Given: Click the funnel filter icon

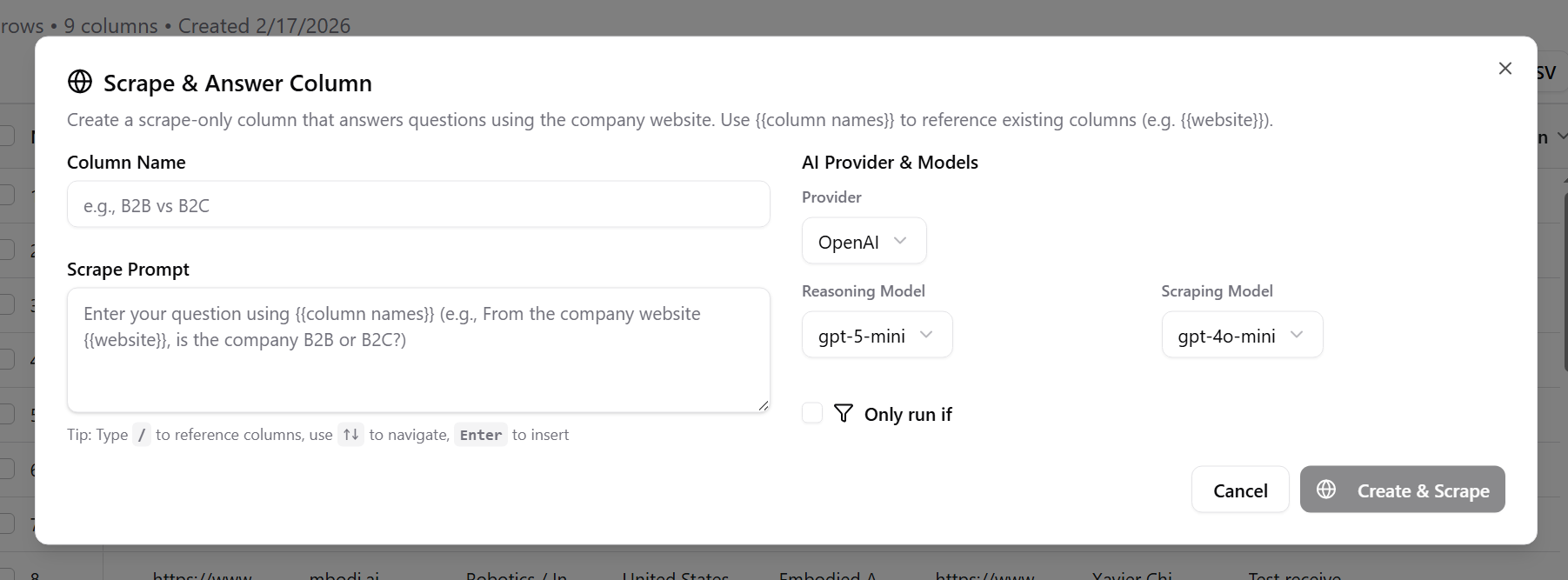Looking at the screenshot, I should [843, 413].
